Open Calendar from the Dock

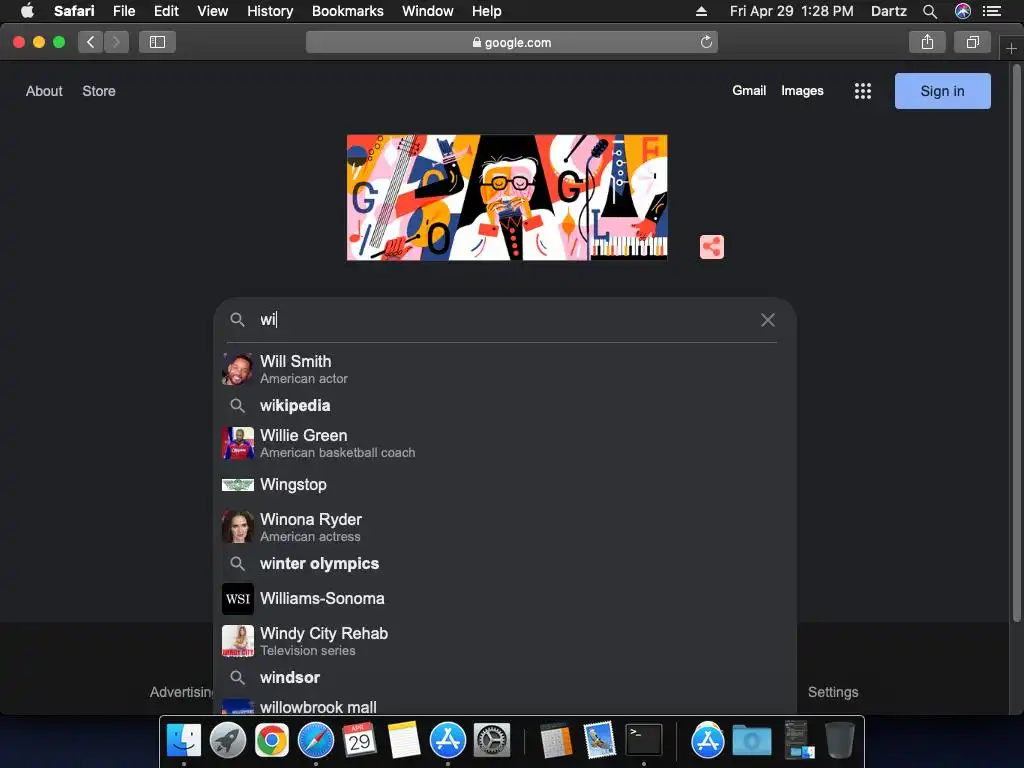[359, 740]
